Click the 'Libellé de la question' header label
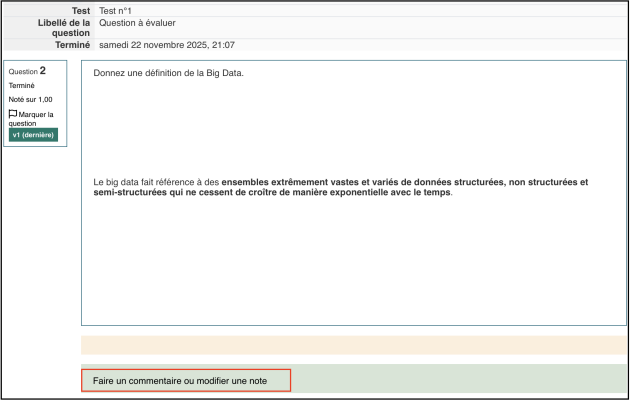Viewport: 630px width, 400px height. [66, 27]
